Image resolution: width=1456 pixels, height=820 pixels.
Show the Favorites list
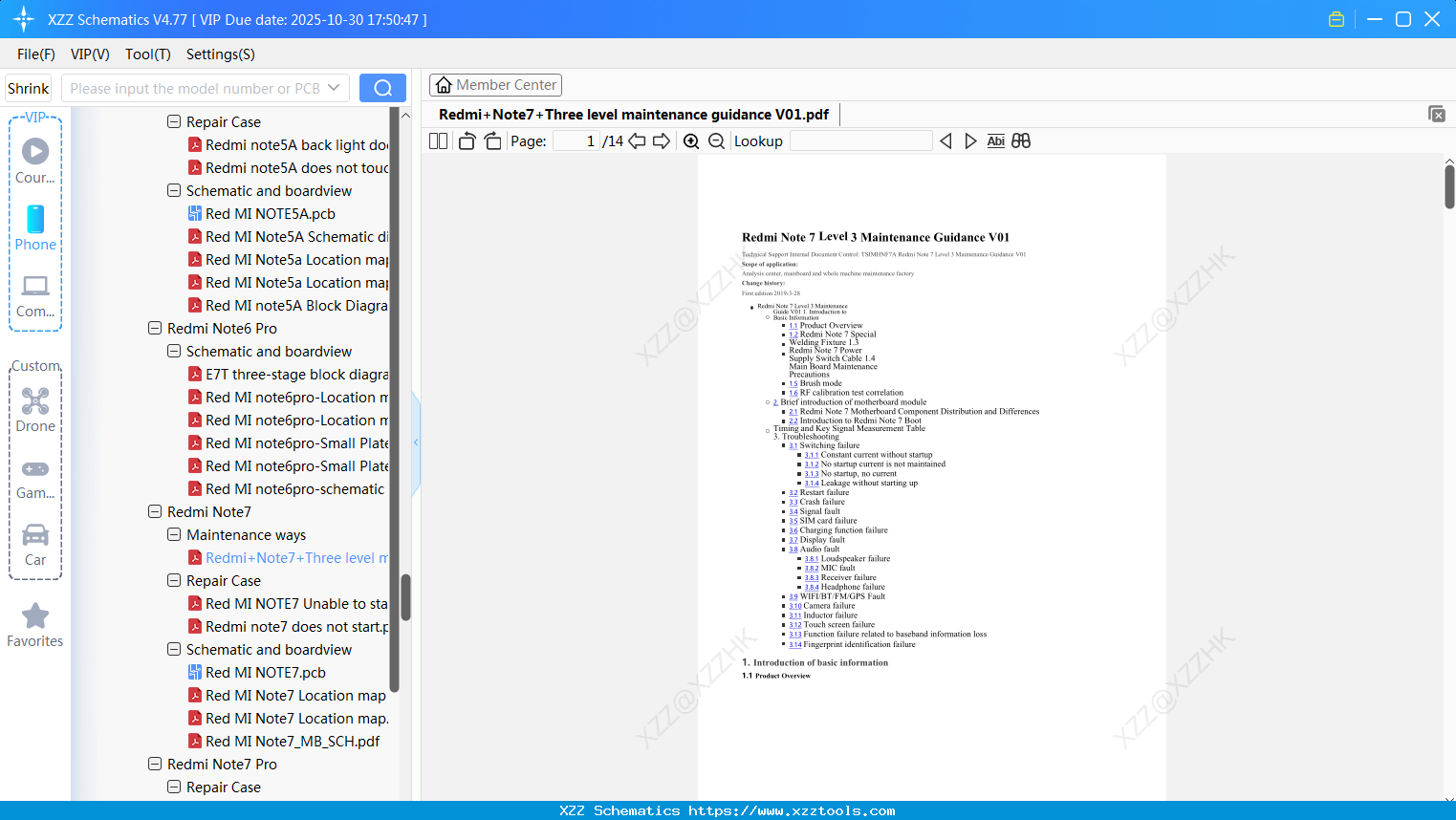(x=35, y=625)
